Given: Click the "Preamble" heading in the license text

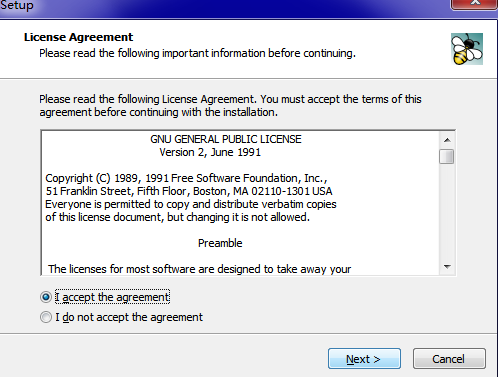Looking at the screenshot, I should [x=220, y=243].
